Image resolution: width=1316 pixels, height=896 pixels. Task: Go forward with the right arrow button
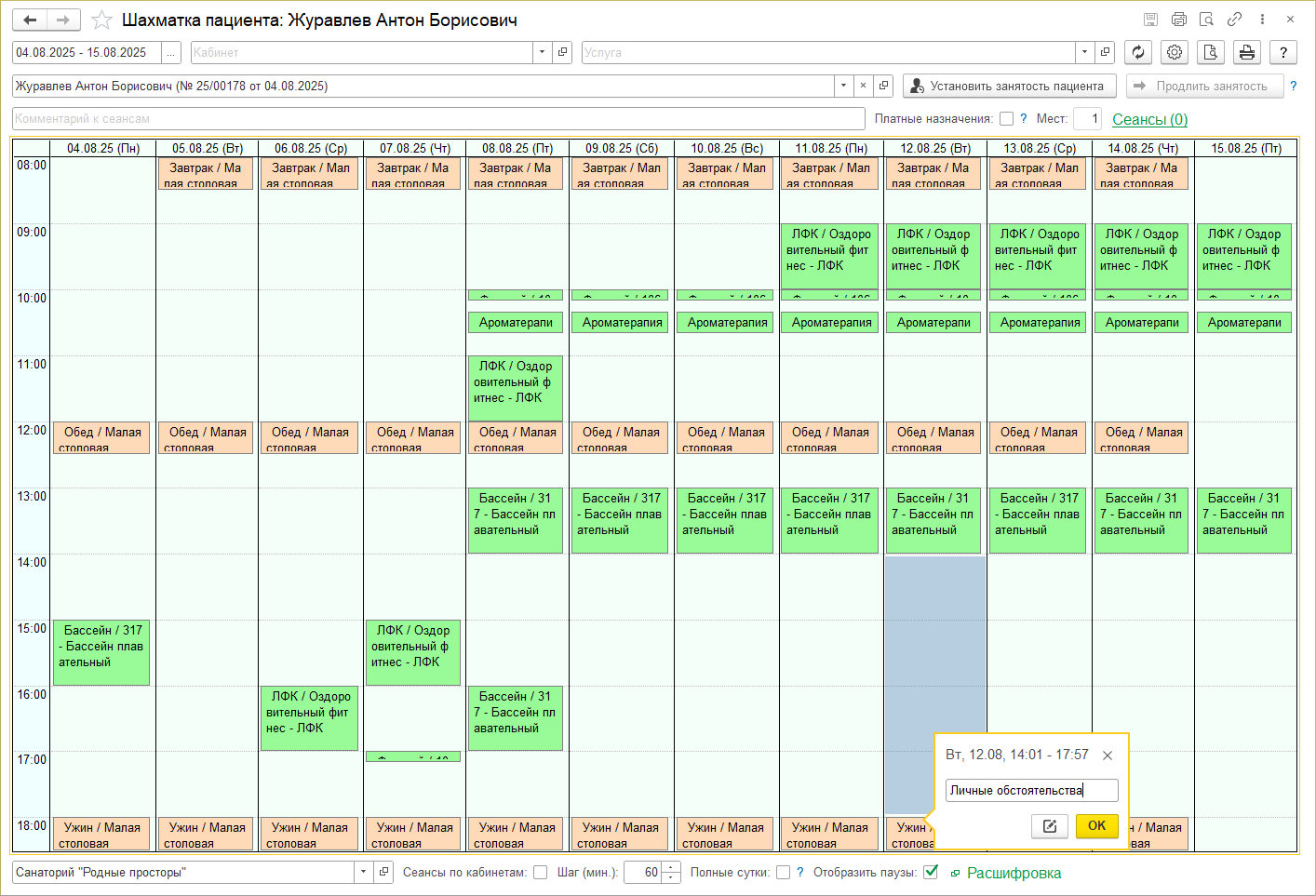63,20
